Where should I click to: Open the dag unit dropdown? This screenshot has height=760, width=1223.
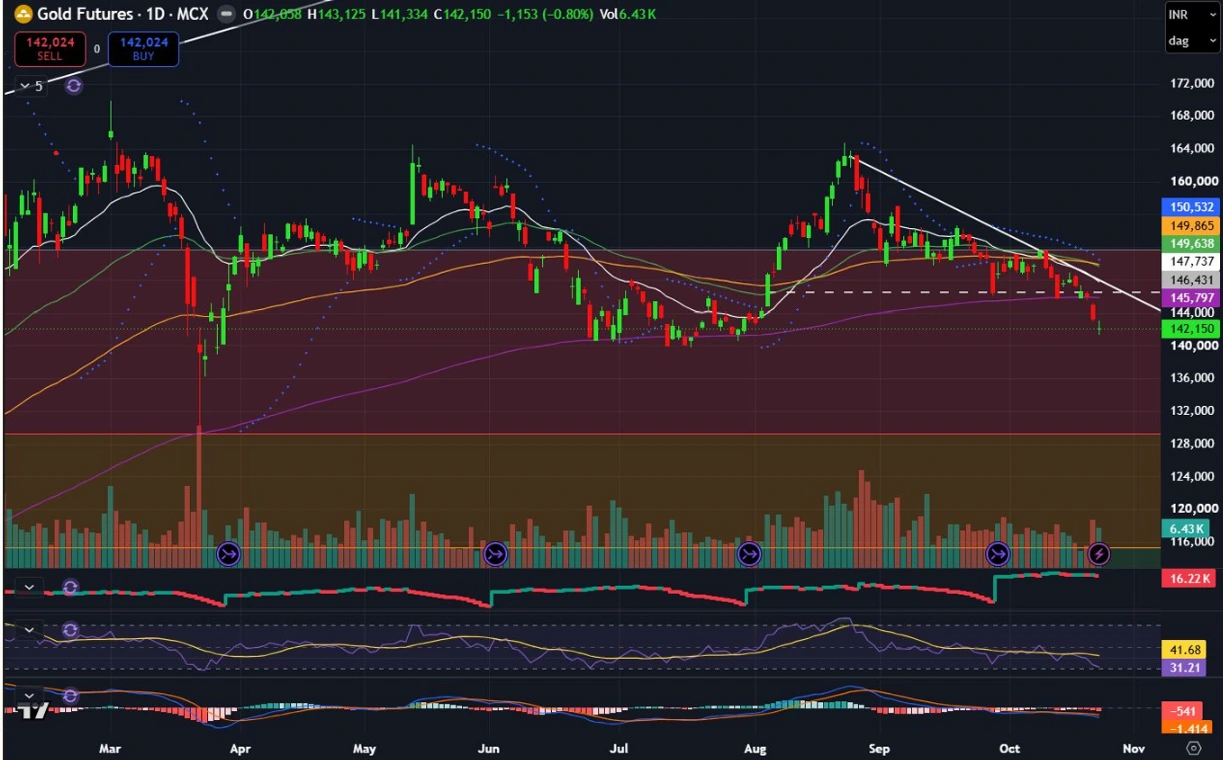[x=1192, y=41]
